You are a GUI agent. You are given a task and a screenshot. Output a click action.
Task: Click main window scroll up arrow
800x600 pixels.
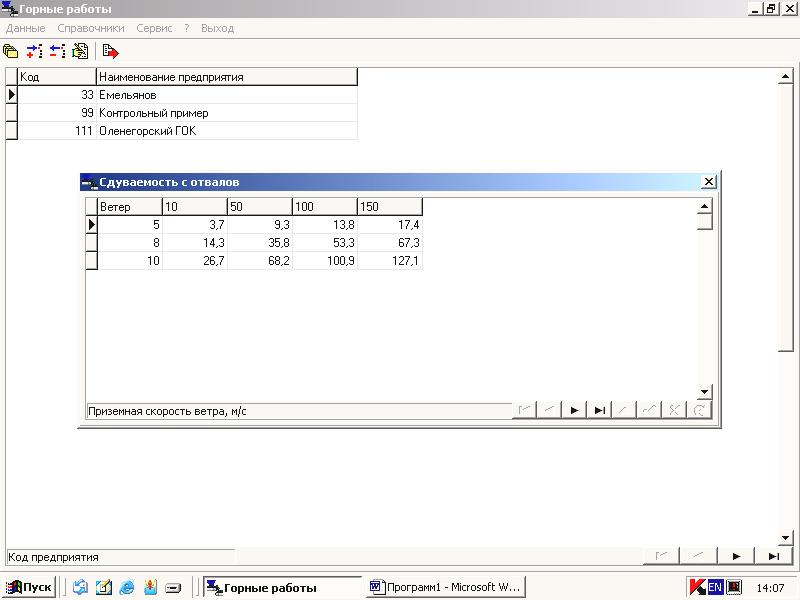[x=785, y=77]
